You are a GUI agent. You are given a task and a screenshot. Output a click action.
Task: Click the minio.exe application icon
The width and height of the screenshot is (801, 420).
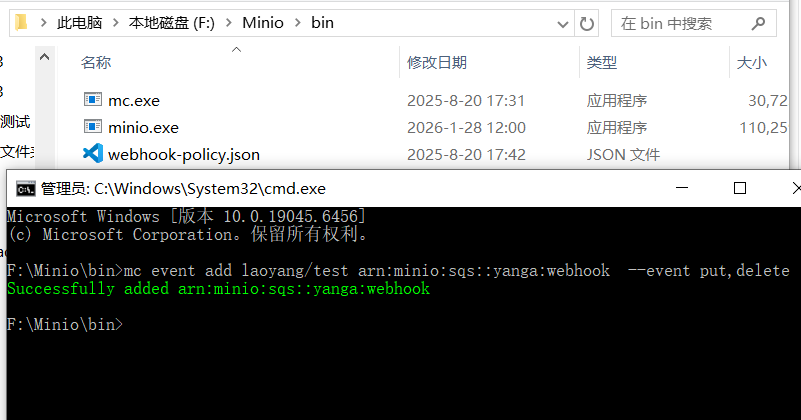pos(92,126)
